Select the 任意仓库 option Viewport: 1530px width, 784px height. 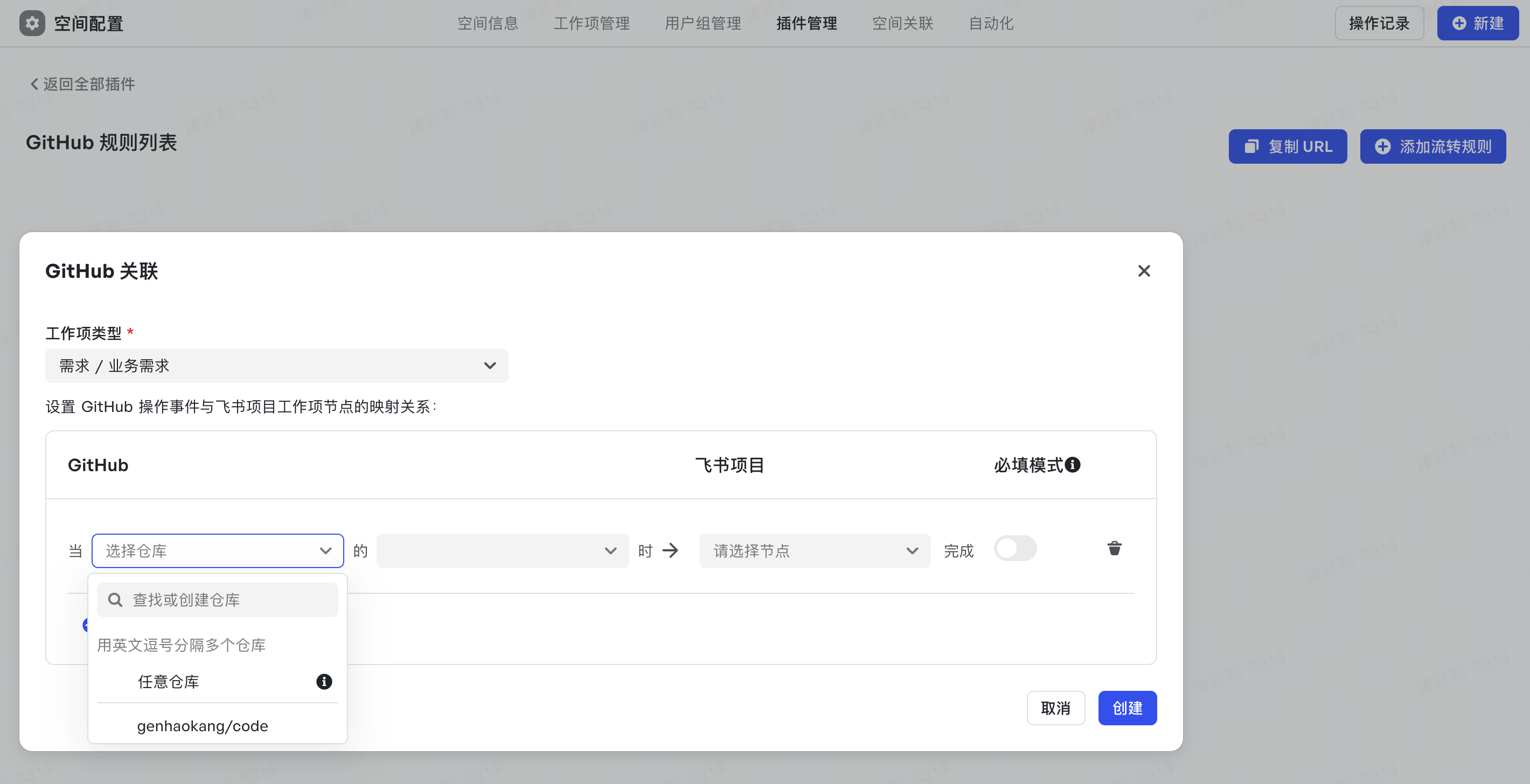(x=218, y=681)
